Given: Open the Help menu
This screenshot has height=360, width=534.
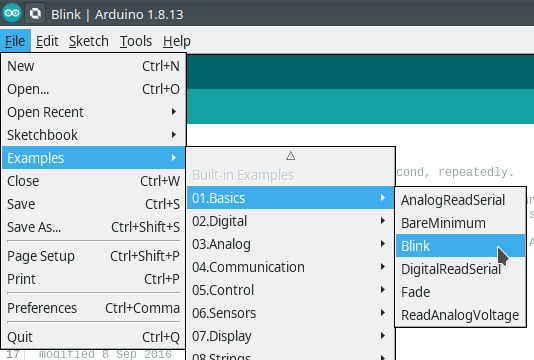Looking at the screenshot, I should (x=176, y=41).
